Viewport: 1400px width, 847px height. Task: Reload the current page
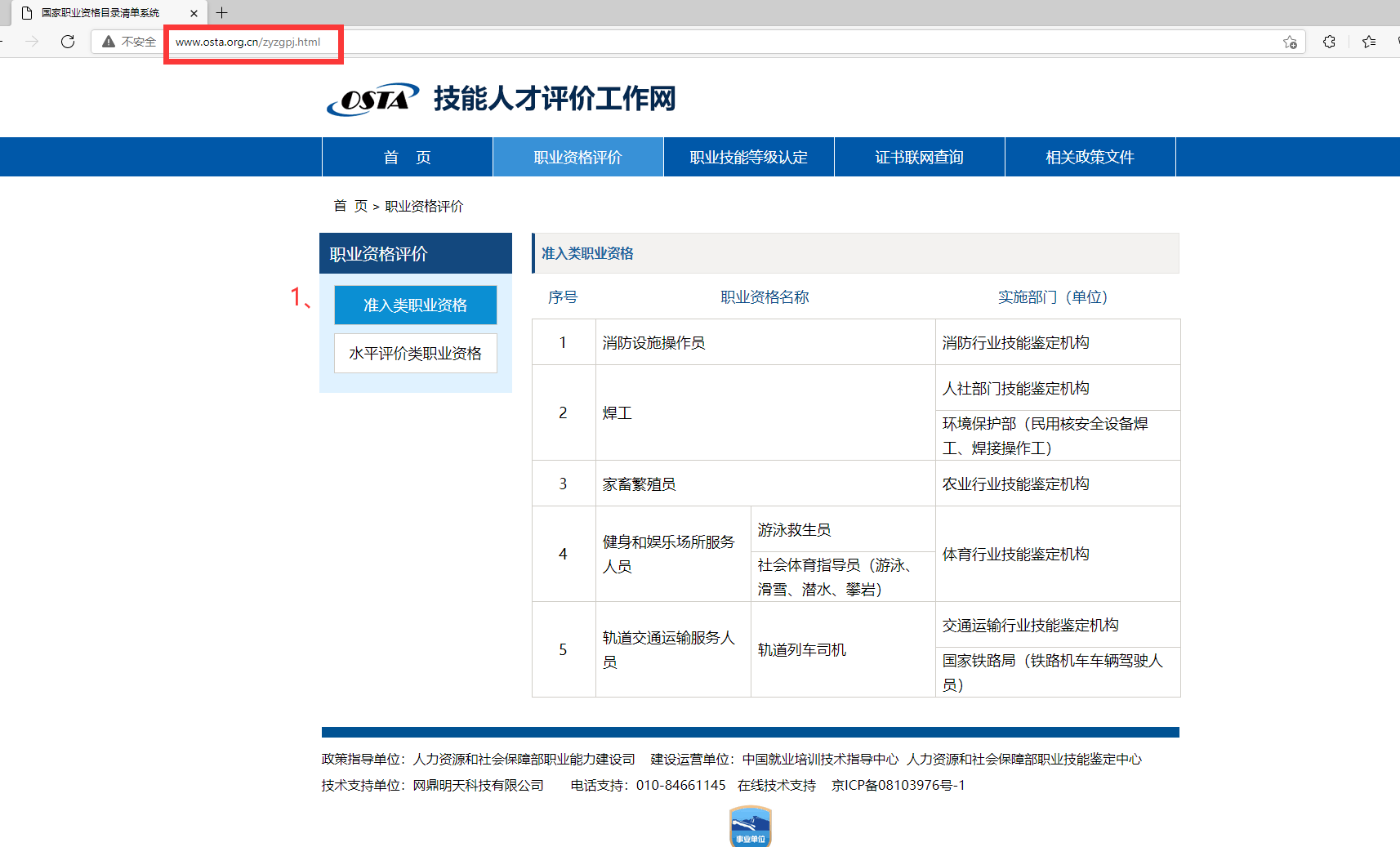[x=69, y=42]
